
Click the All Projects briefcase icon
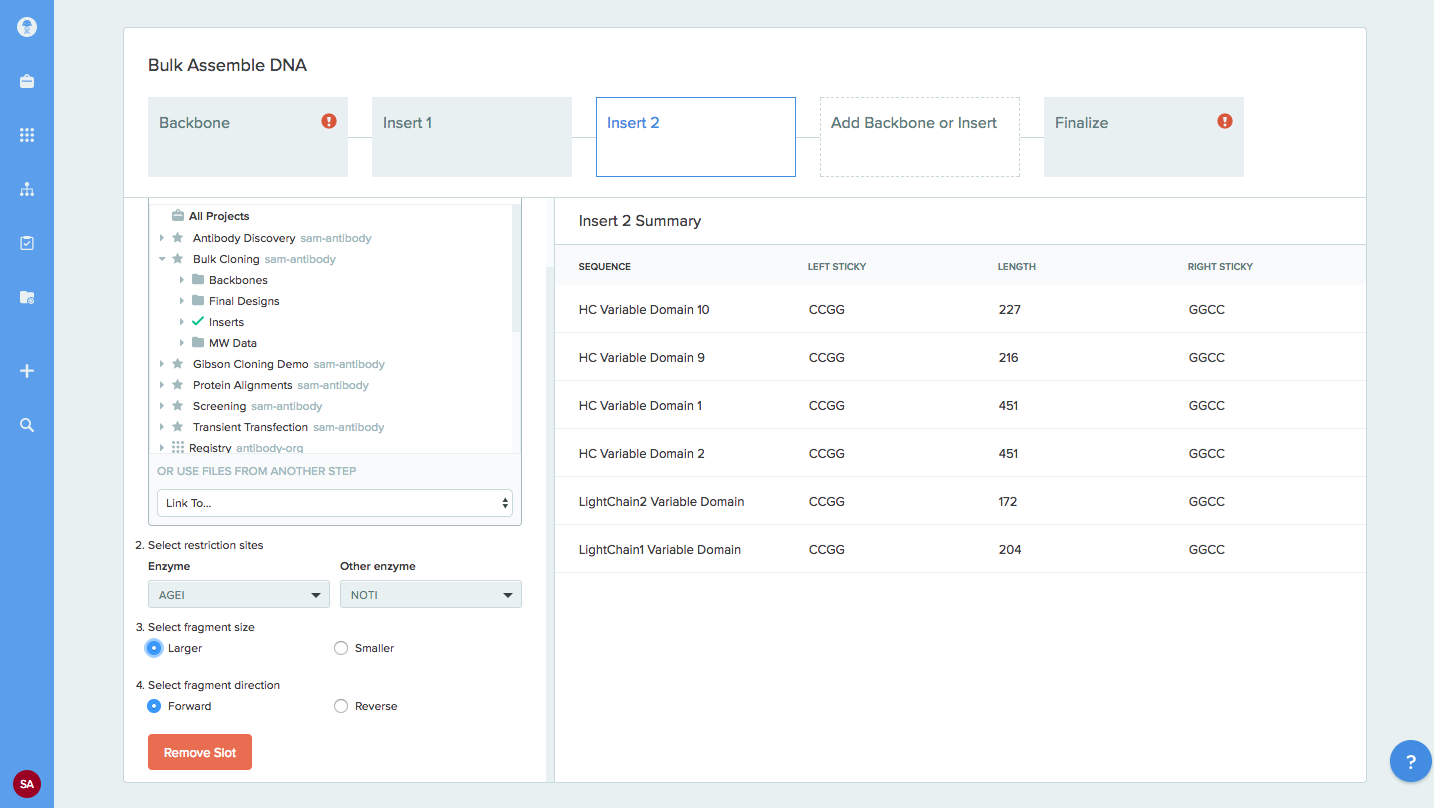177,216
